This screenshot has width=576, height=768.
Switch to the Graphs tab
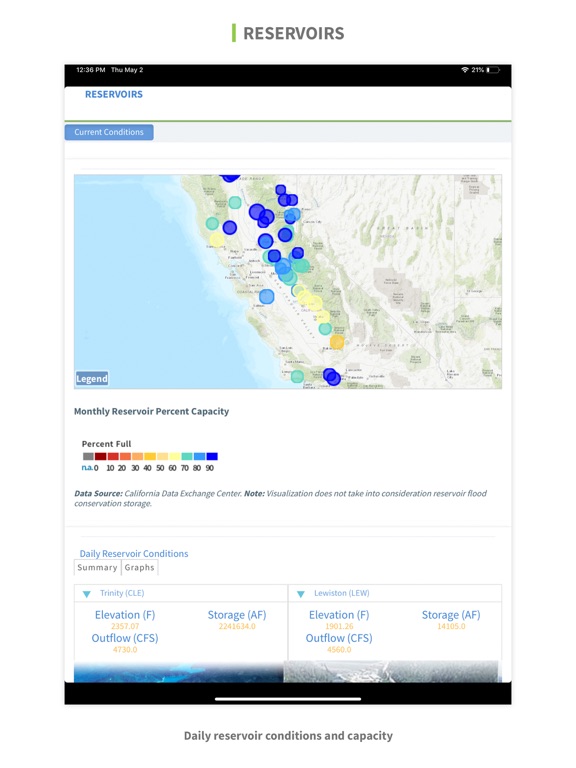coord(140,567)
